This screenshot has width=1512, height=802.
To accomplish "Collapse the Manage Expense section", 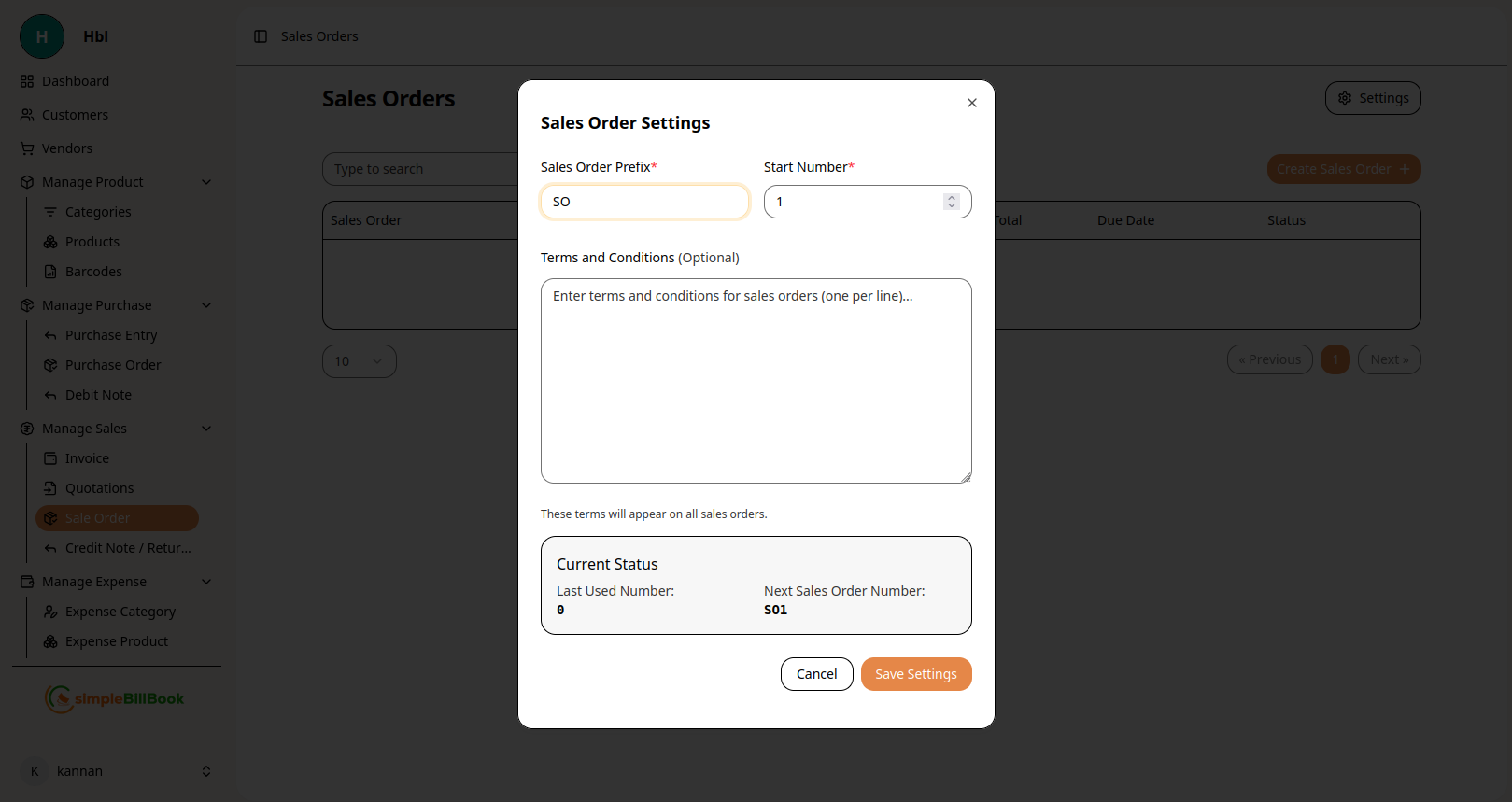I will [x=206, y=582].
